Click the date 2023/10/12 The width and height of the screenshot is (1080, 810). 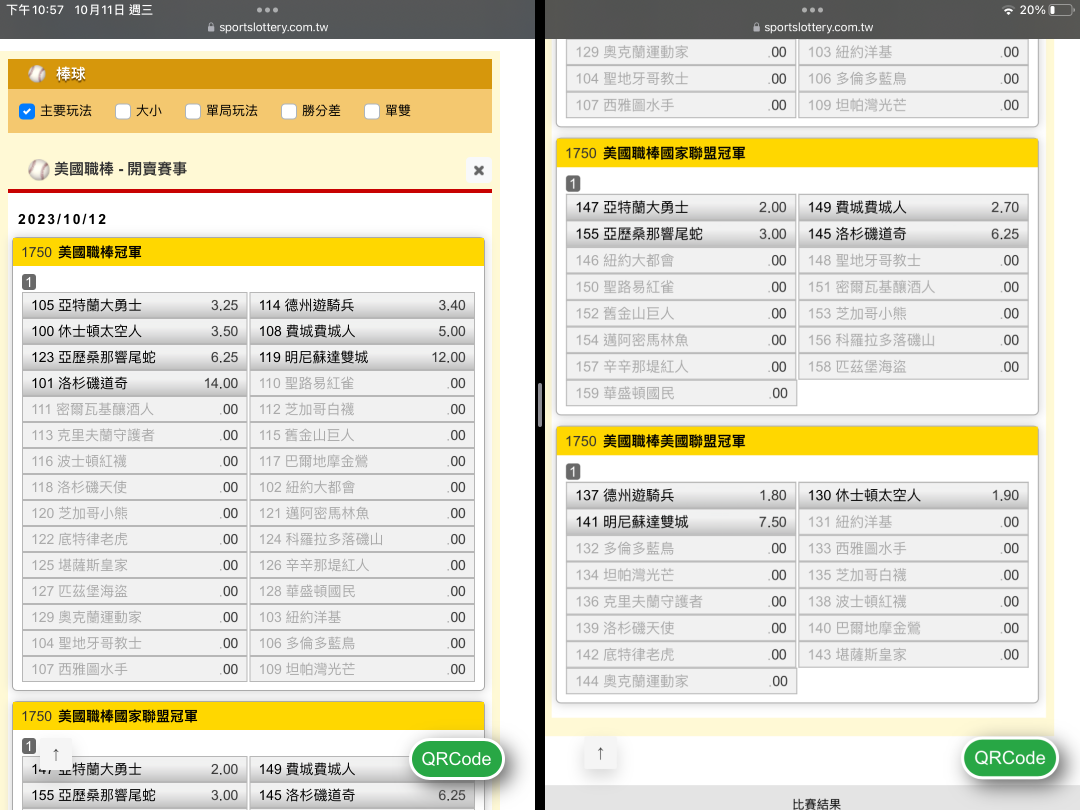[63, 219]
